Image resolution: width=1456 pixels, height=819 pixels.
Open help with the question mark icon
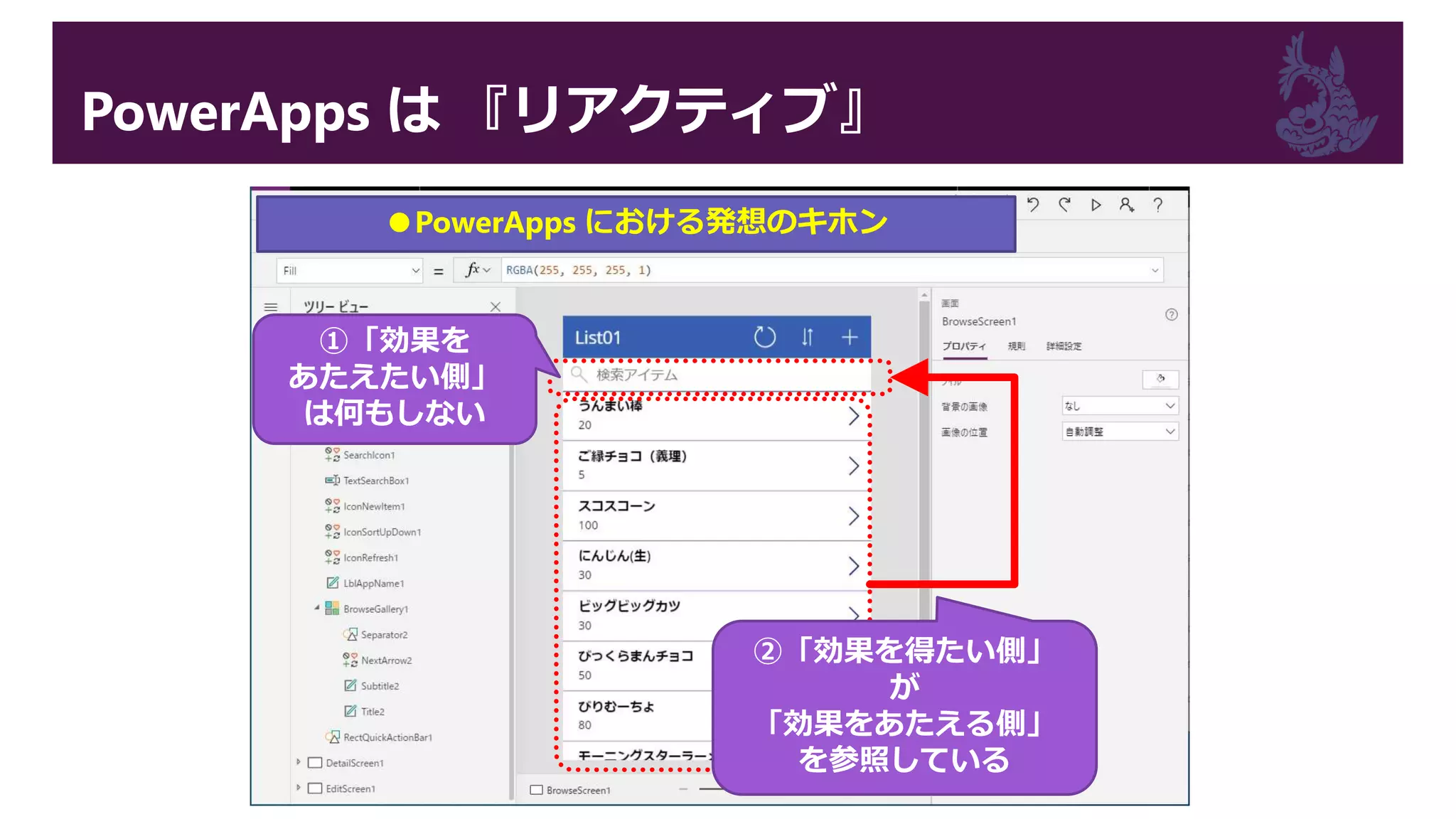(x=1158, y=205)
